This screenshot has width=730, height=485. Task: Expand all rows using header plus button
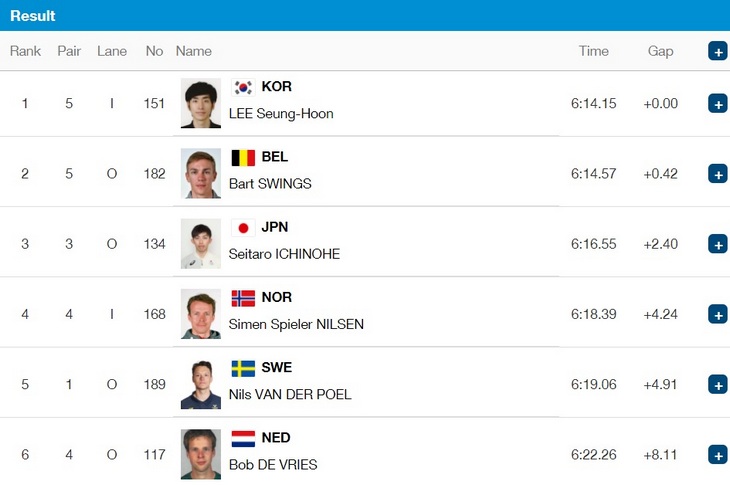[x=718, y=51]
